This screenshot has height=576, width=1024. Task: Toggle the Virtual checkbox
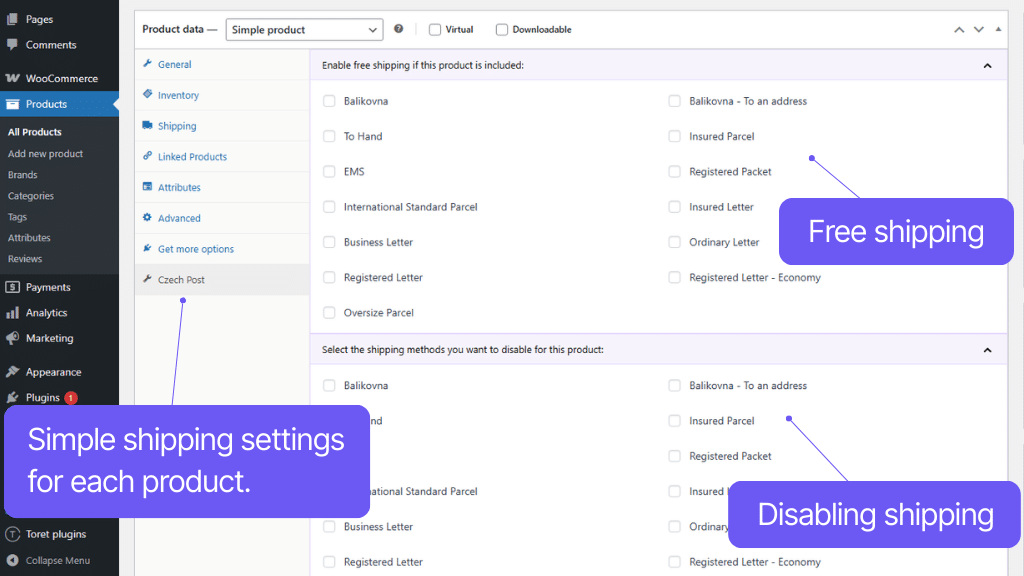[435, 29]
